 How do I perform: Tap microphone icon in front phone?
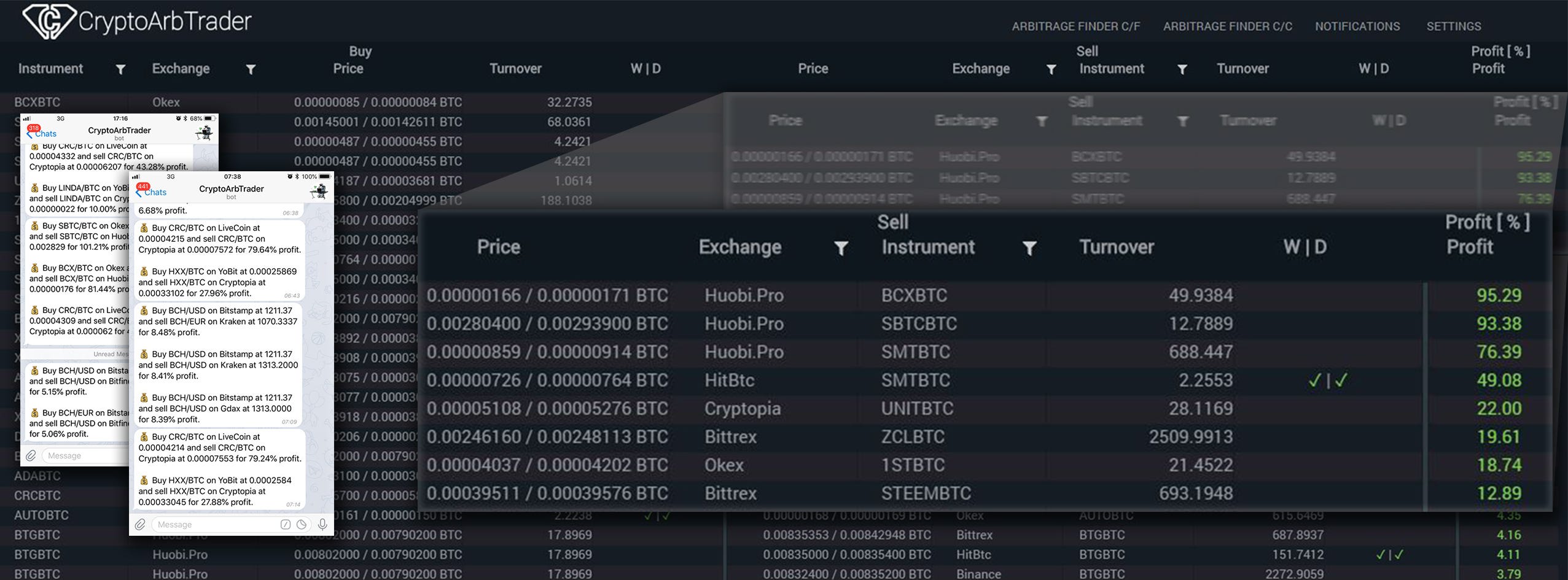point(322,524)
